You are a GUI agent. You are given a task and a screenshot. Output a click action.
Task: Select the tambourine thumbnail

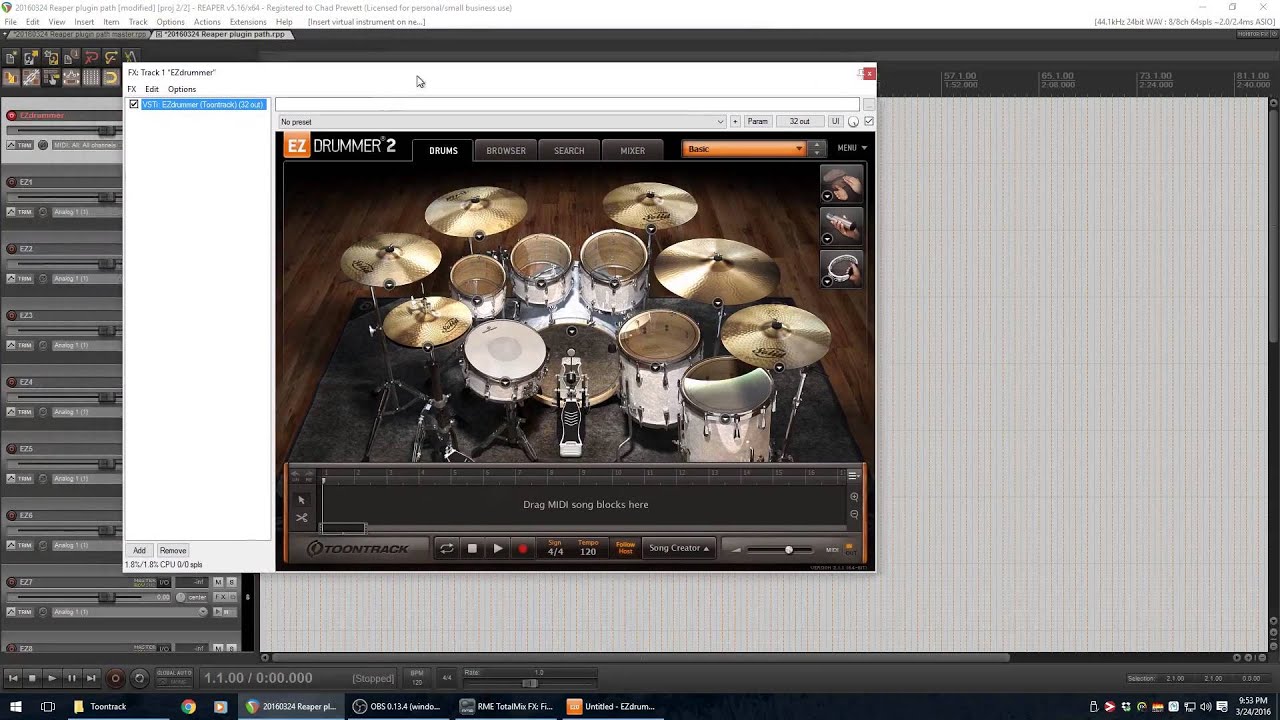point(841,269)
